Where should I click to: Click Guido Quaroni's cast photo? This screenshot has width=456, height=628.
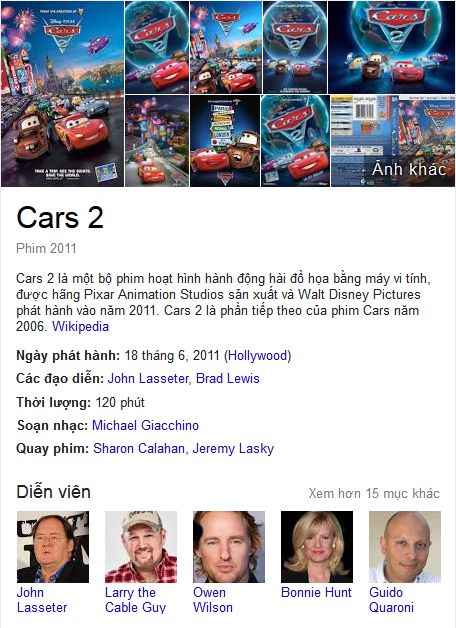point(405,547)
